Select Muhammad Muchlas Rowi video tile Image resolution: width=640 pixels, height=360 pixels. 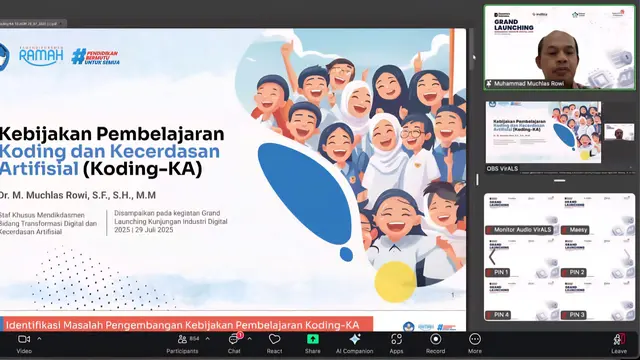[x=560, y=47]
